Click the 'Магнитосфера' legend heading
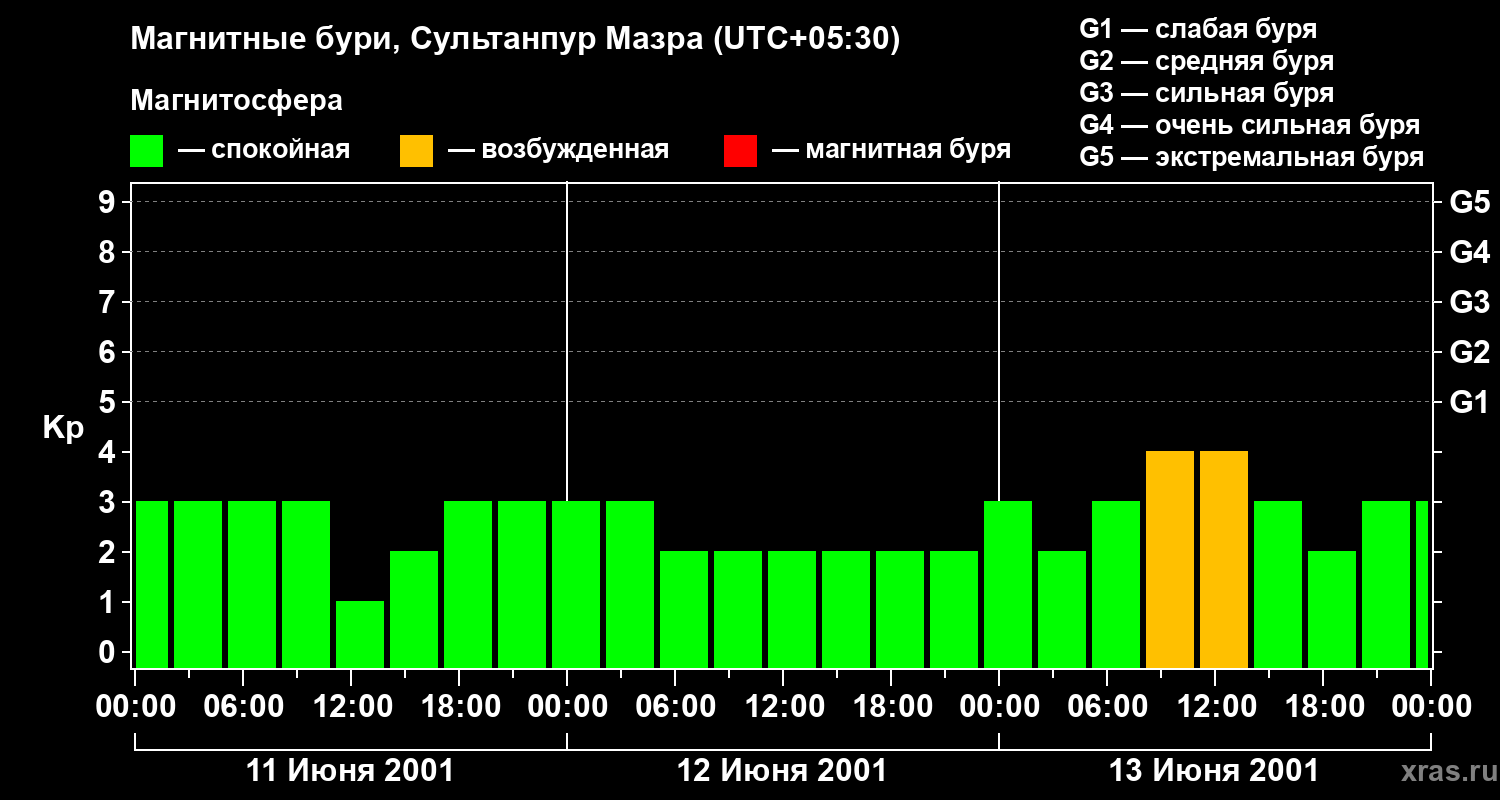The height and width of the screenshot is (800, 1500). pos(236,101)
